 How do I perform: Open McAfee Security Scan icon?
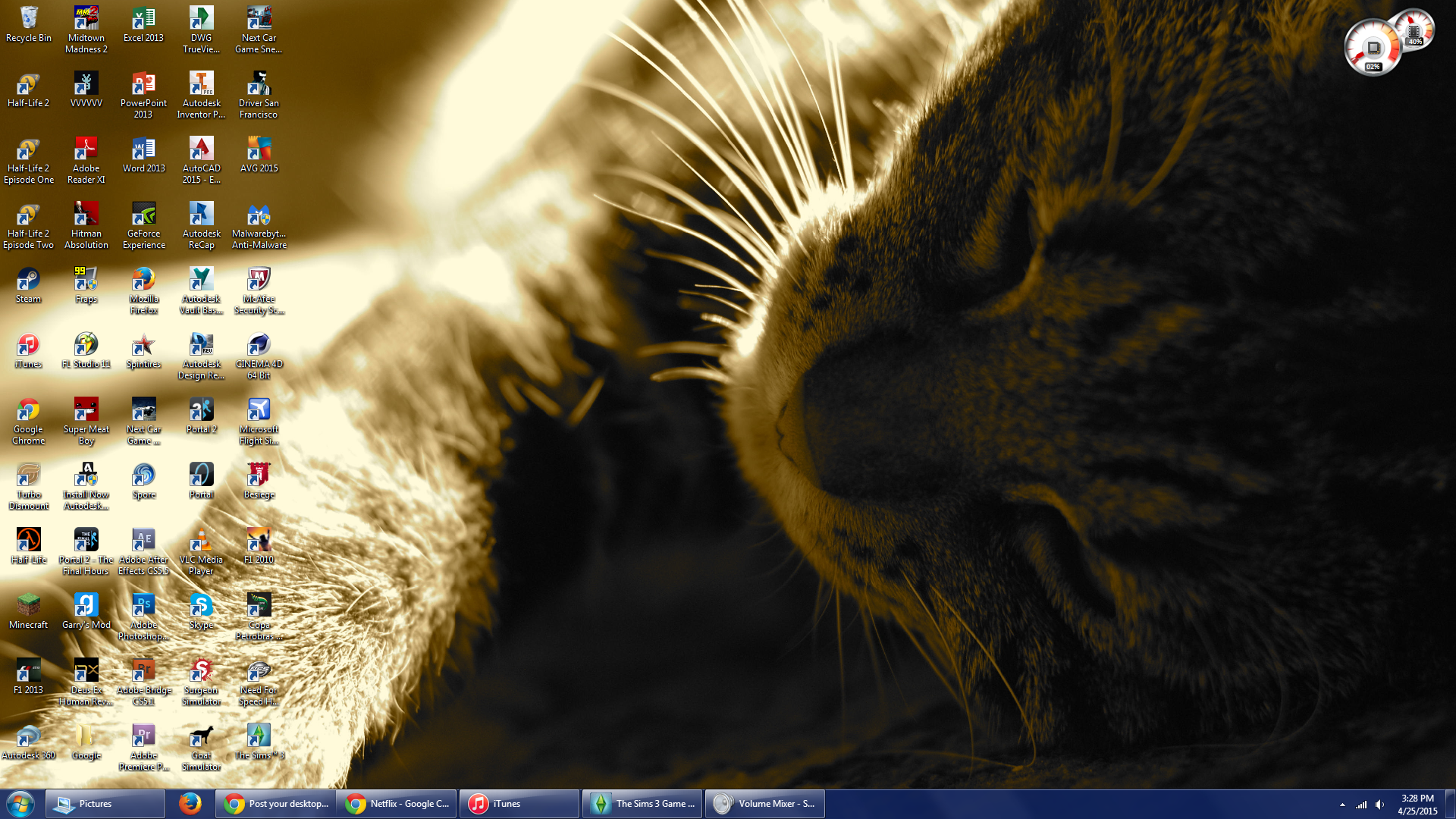click(259, 291)
